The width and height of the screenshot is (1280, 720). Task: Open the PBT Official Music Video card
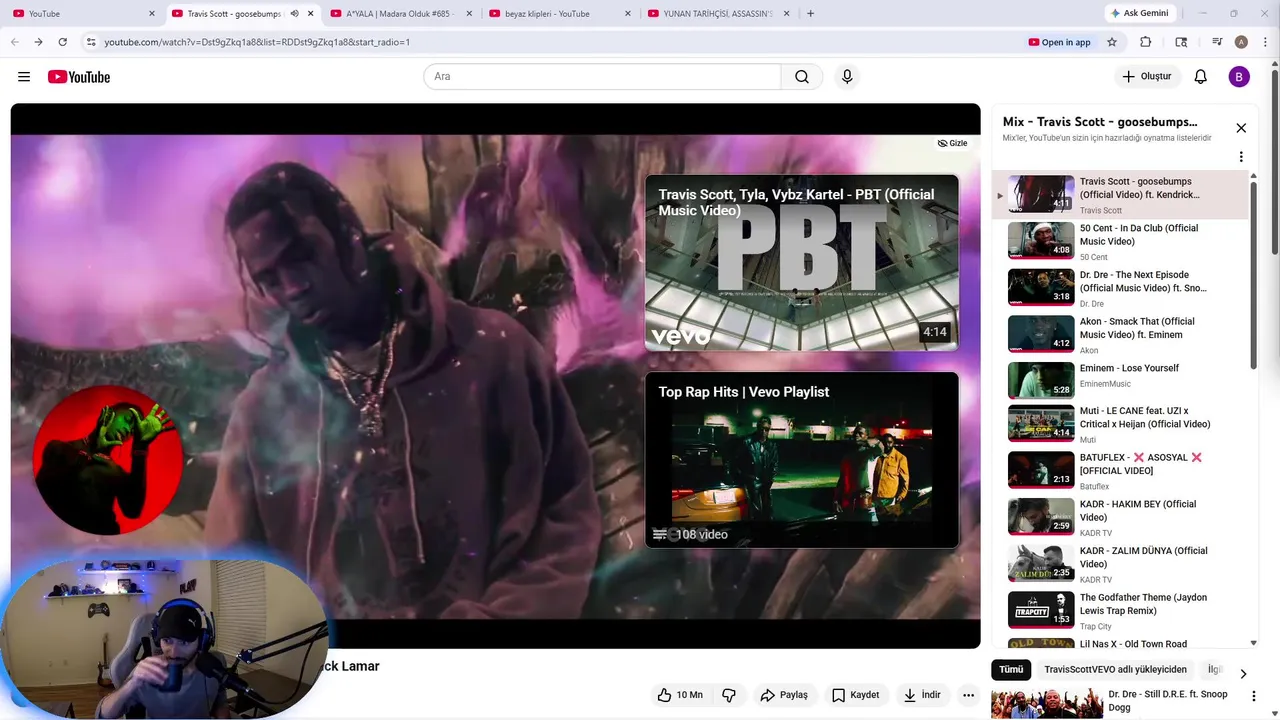click(x=802, y=263)
